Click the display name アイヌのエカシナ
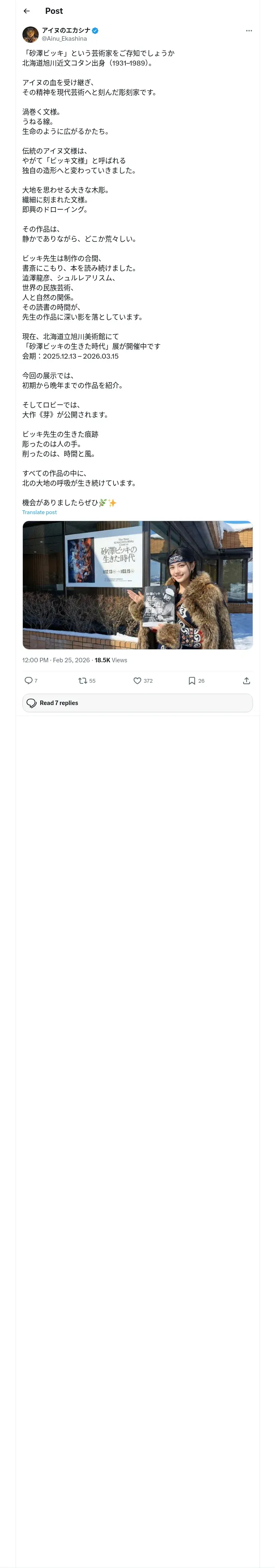 coord(66,31)
